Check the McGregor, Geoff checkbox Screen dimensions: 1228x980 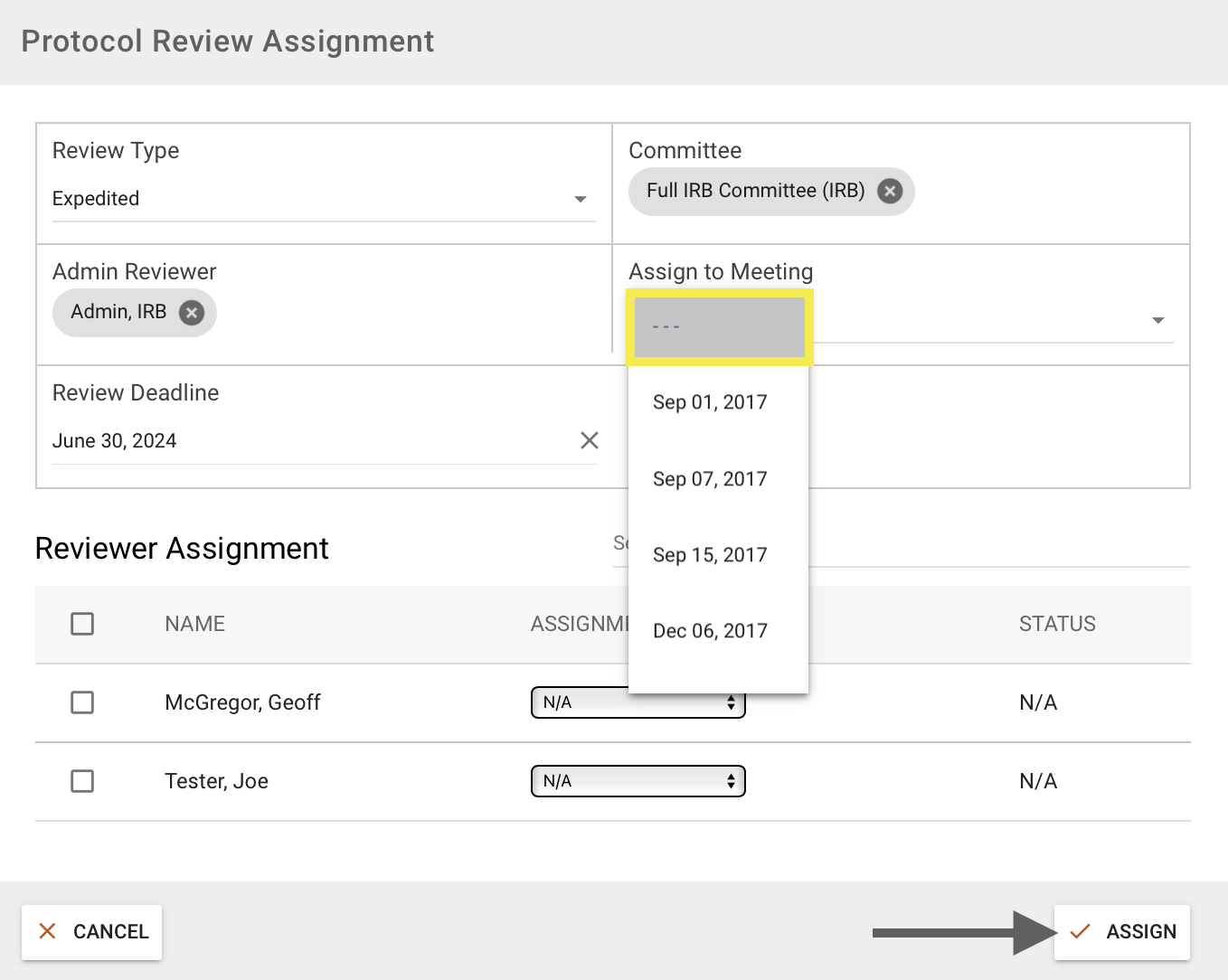point(82,702)
